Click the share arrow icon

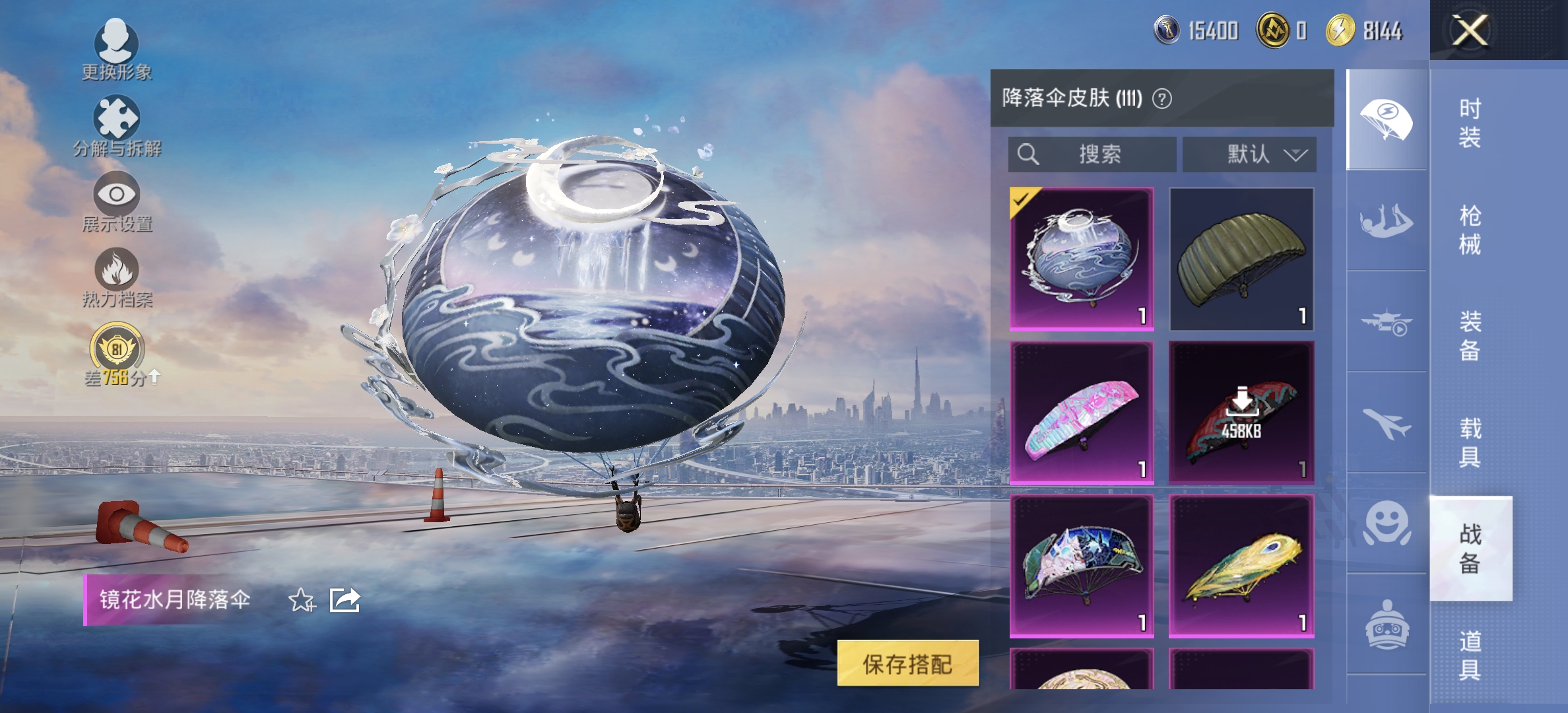pyautogui.click(x=344, y=600)
